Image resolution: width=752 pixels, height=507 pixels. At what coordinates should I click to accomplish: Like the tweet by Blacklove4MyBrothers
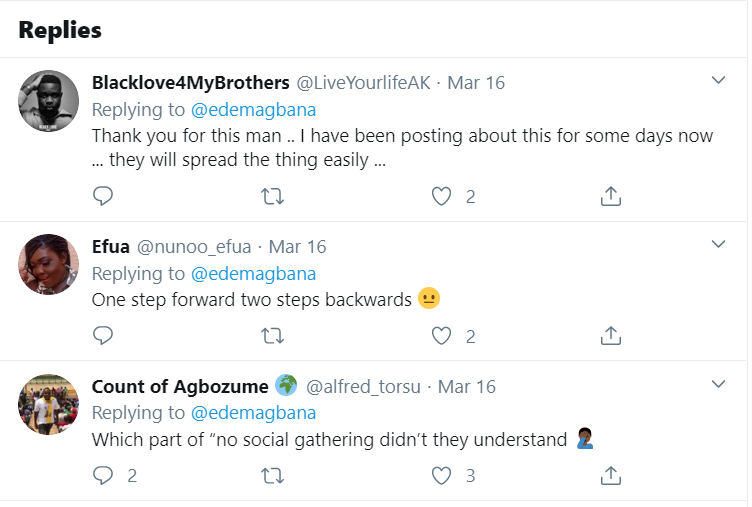pos(441,197)
